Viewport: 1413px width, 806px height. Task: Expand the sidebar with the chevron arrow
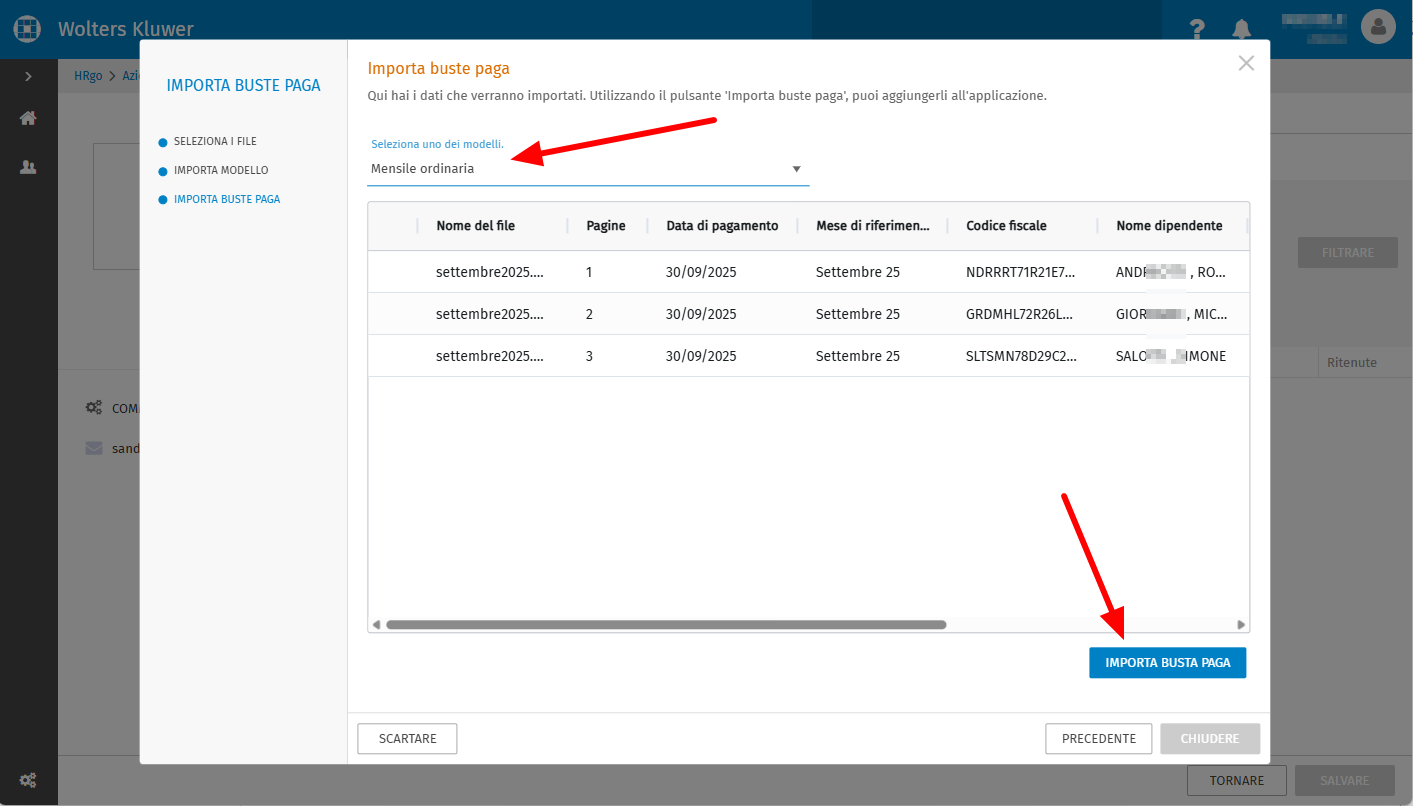click(28, 76)
